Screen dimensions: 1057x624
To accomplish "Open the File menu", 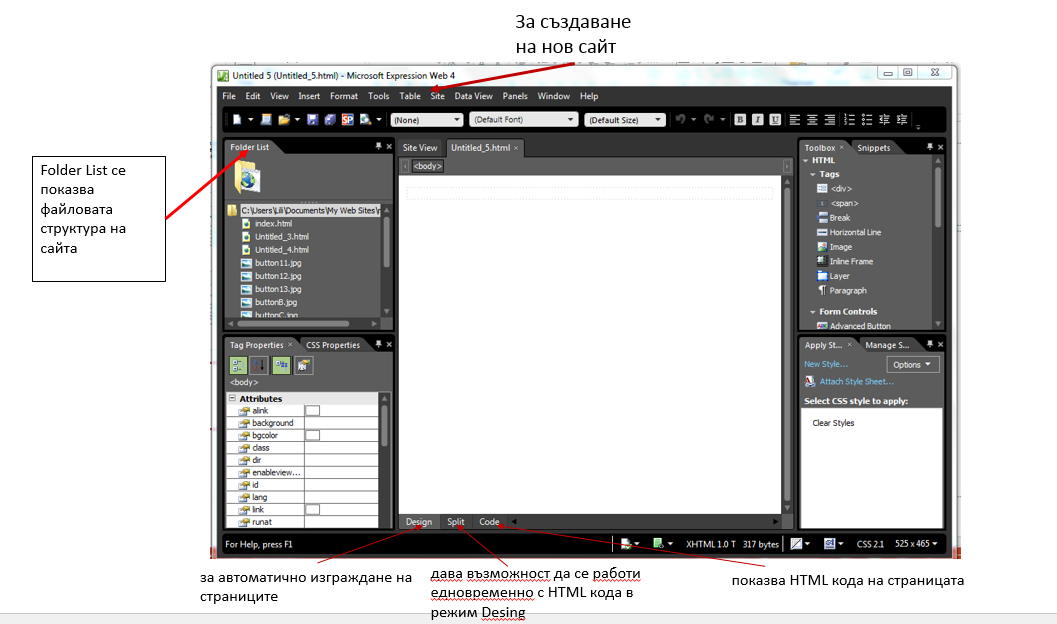I will point(229,96).
